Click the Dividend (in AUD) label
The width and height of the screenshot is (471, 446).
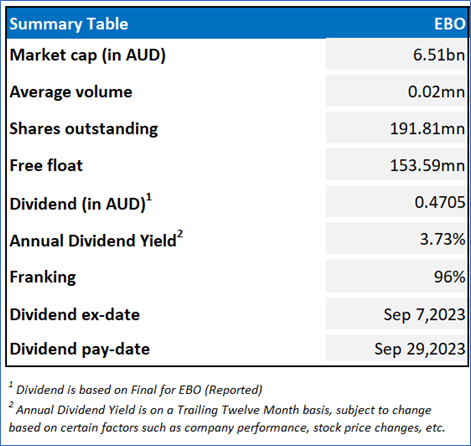coord(81,203)
